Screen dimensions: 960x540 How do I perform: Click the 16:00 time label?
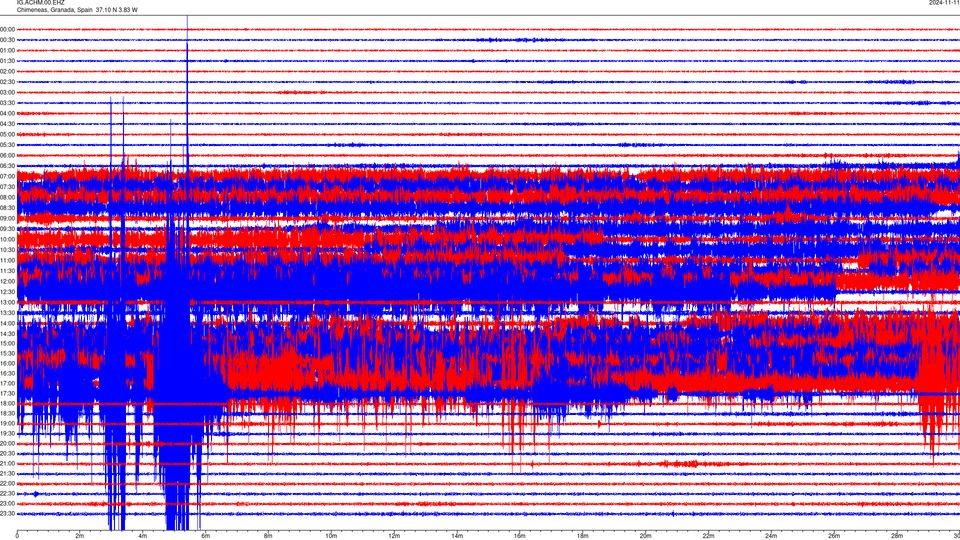point(8,363)
